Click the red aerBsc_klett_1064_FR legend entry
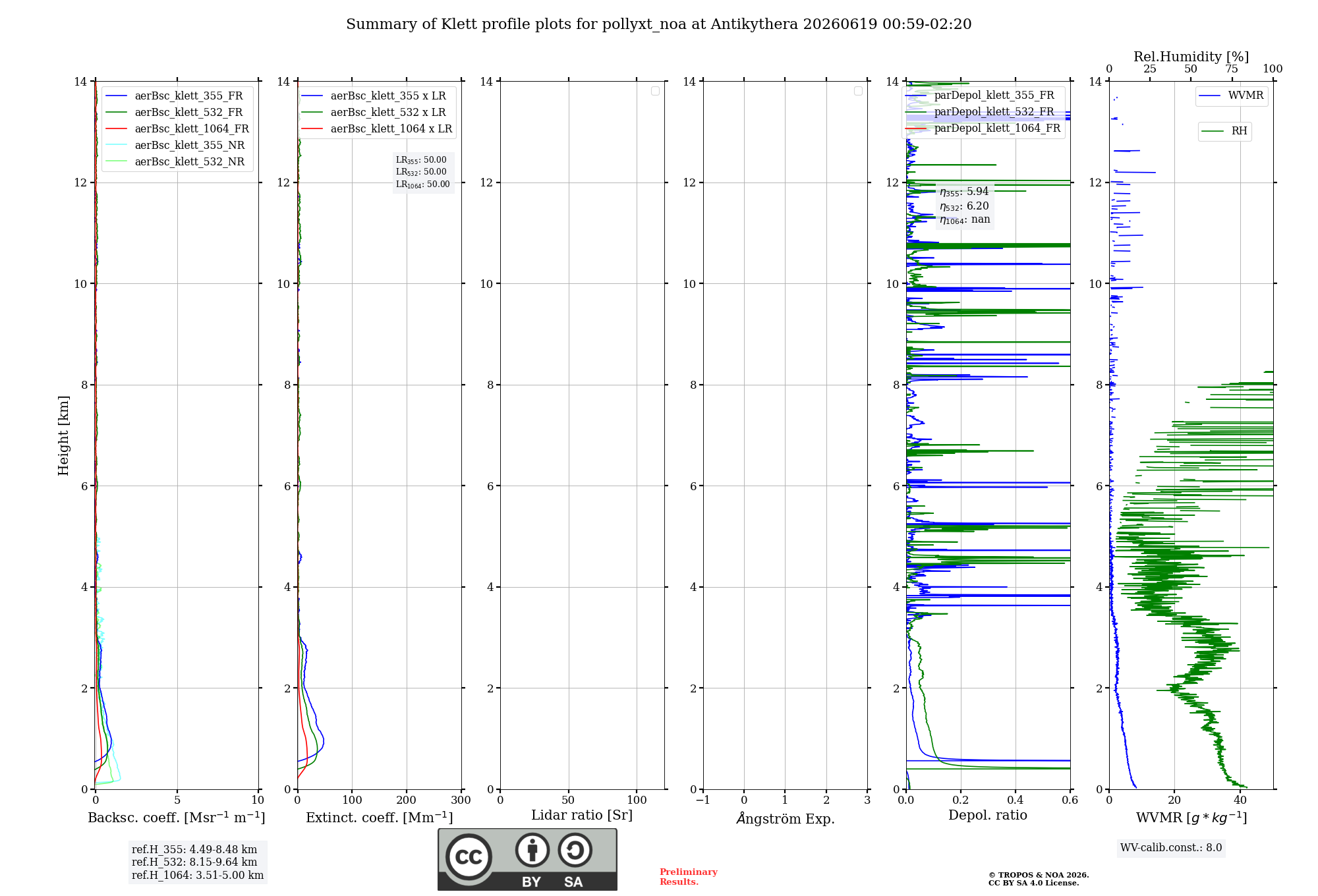The image size is (1318, 896). (x=177, y=129)
